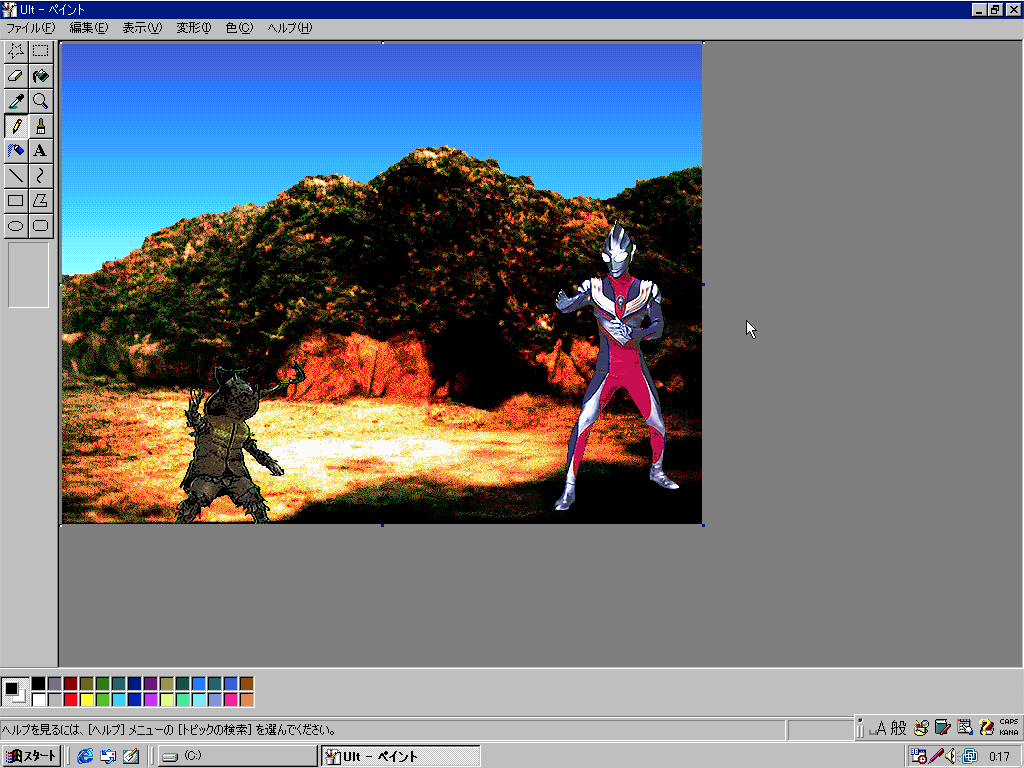Click the IME input mode A indicator
The width and height of the screenshot is (1024, 768).
click(x=880, y=728)
